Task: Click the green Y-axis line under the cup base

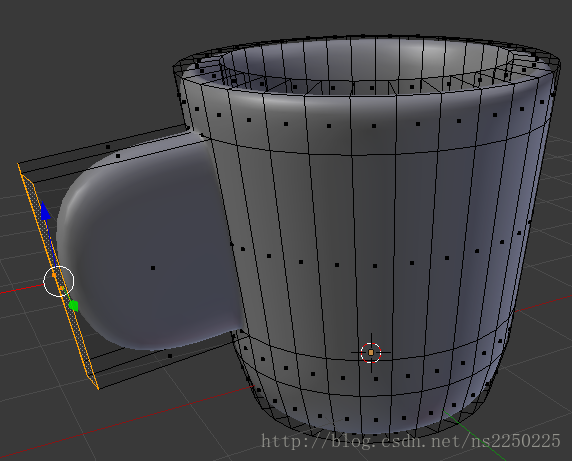Action: pyautogui.click(x=474, y=437)
